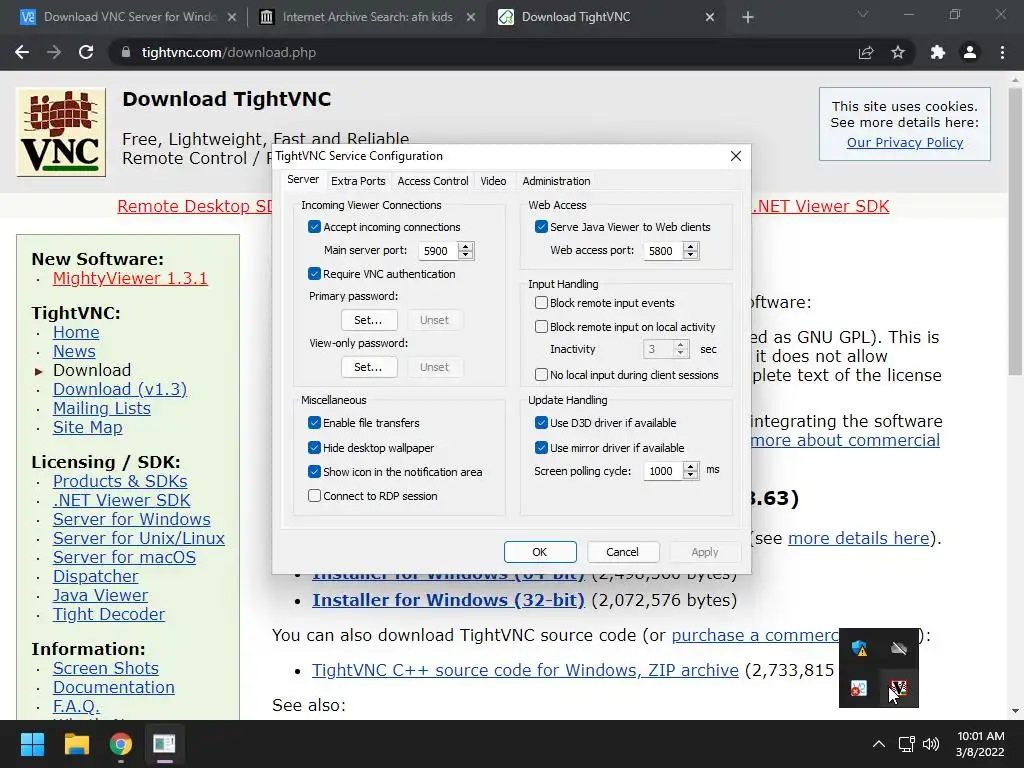The image size is (1024, 768).
Task: Click the cloud sync tray icon
Action: [899, 648]
